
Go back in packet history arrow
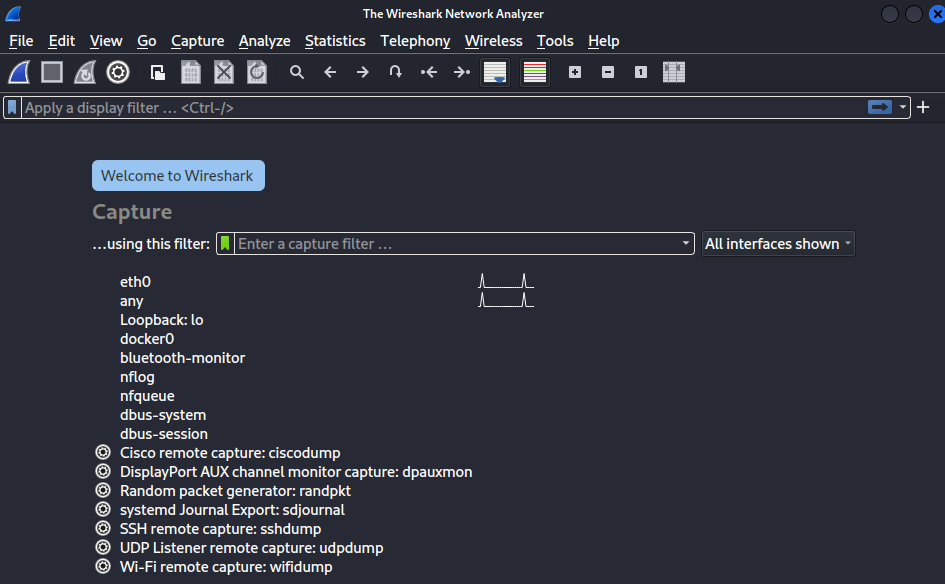(x=330, y=72)
